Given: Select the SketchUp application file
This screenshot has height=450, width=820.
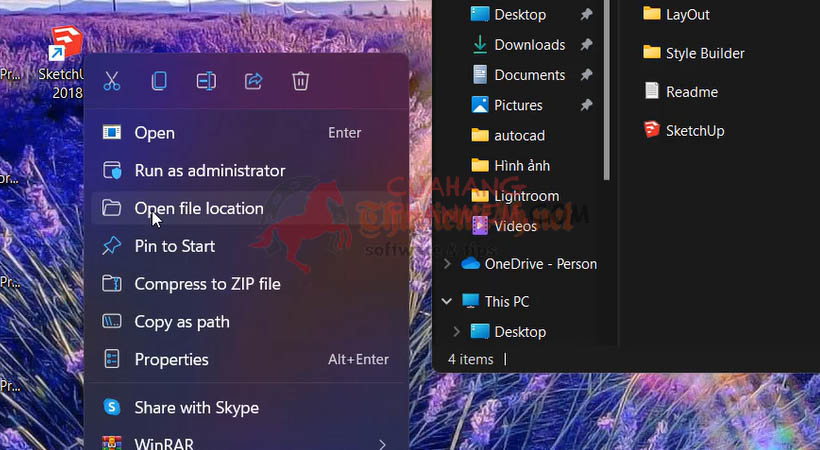Looking at the screenshot, I should point(684,130).
